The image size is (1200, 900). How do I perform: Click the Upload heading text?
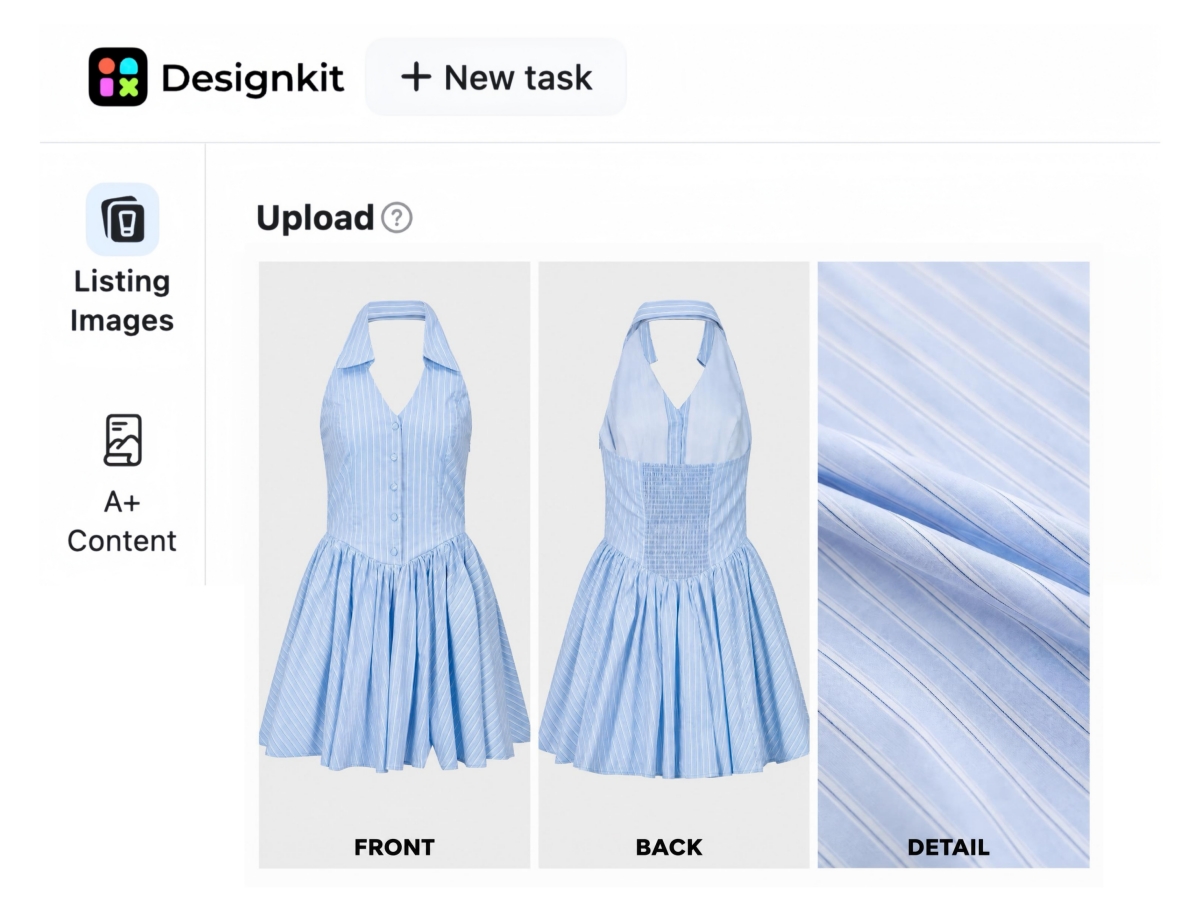pyautogui.click(x=315, y=217)
